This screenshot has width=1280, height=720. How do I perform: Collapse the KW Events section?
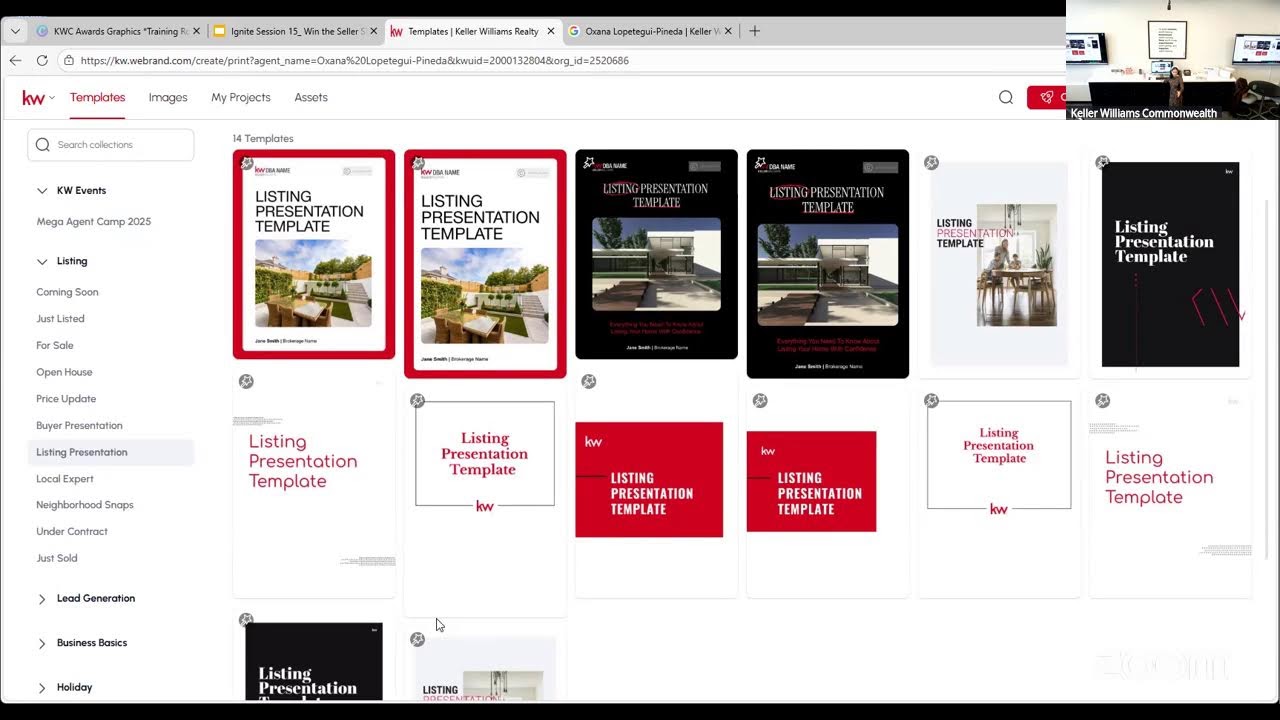42,190
